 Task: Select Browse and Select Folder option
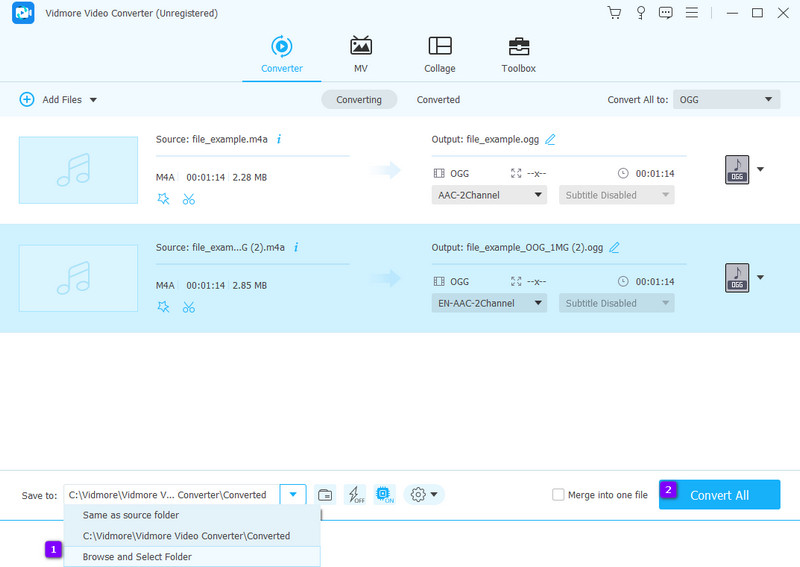[x=137, y=556]
